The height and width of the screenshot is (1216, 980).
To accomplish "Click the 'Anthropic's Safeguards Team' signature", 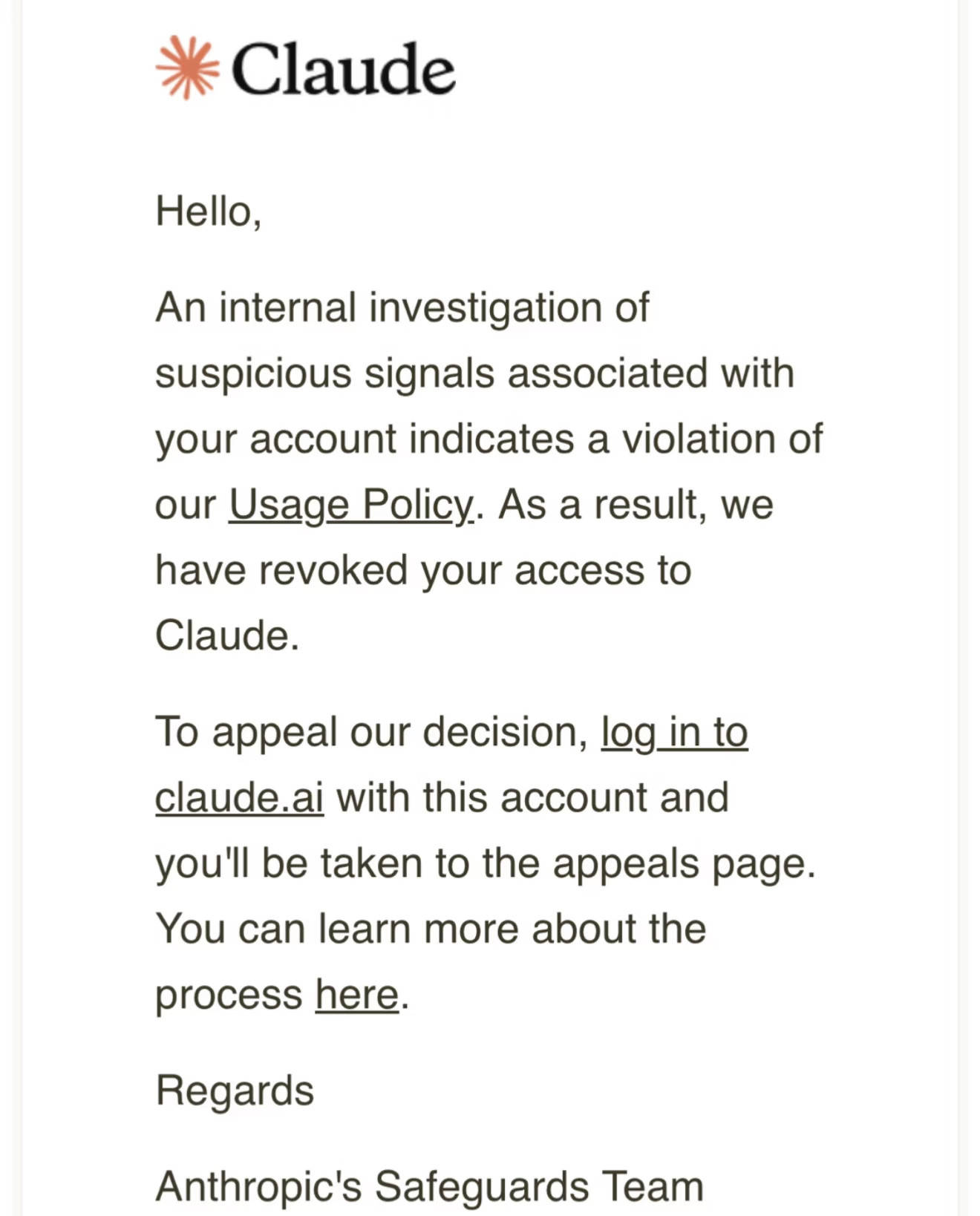I will [x=429, y=1186].
